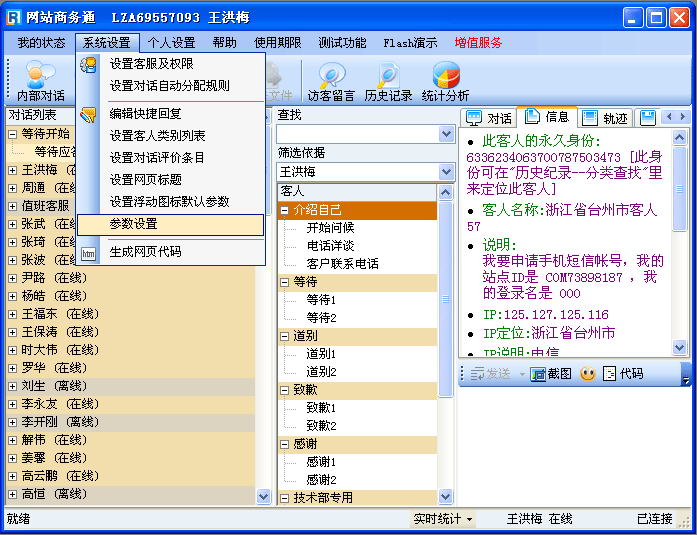
Task: Click the 内部对话 toolbar icon
Action: point(40,80)
